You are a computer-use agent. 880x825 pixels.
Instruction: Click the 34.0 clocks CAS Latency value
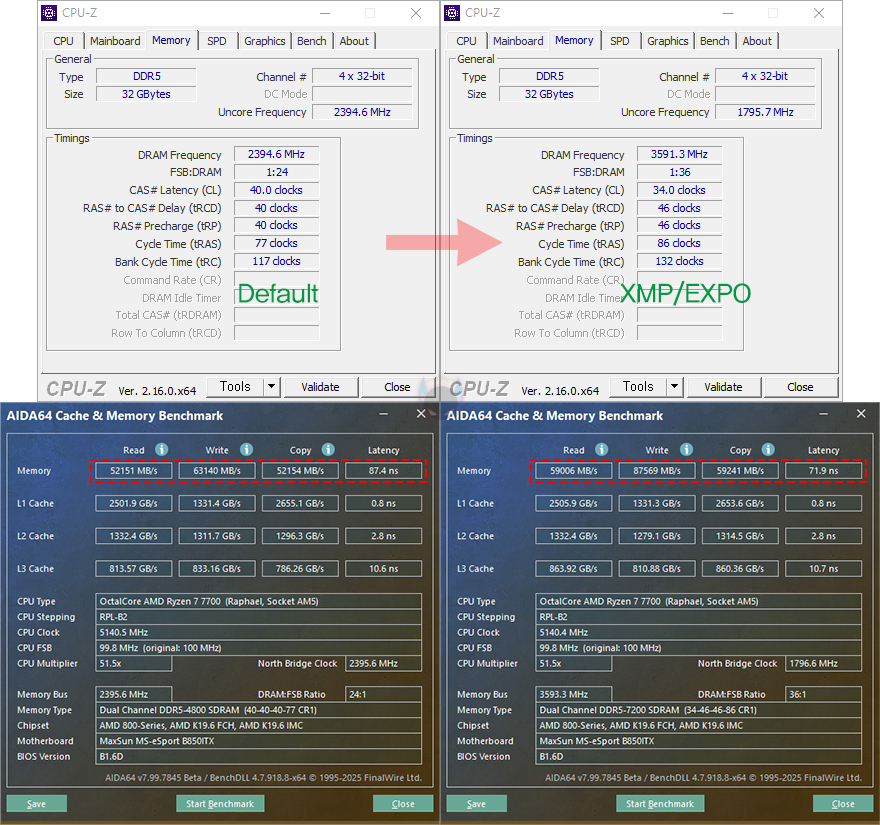[679, 190]
